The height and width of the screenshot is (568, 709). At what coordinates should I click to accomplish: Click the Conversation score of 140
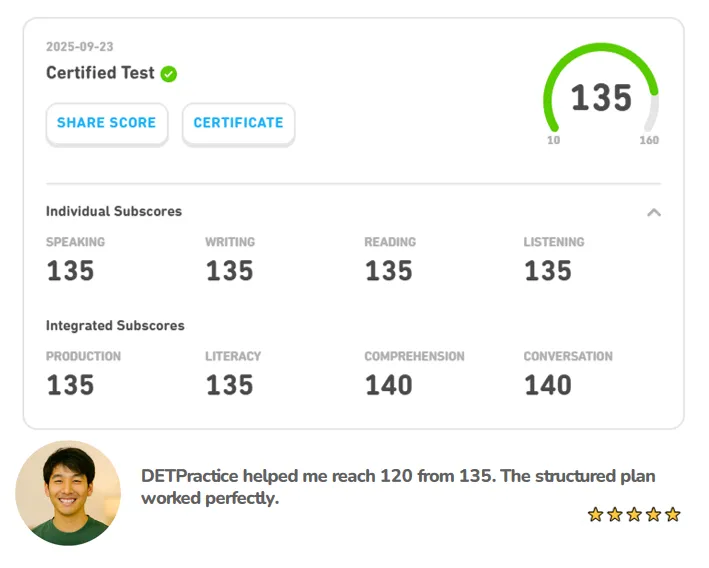(x=548, y=385)
